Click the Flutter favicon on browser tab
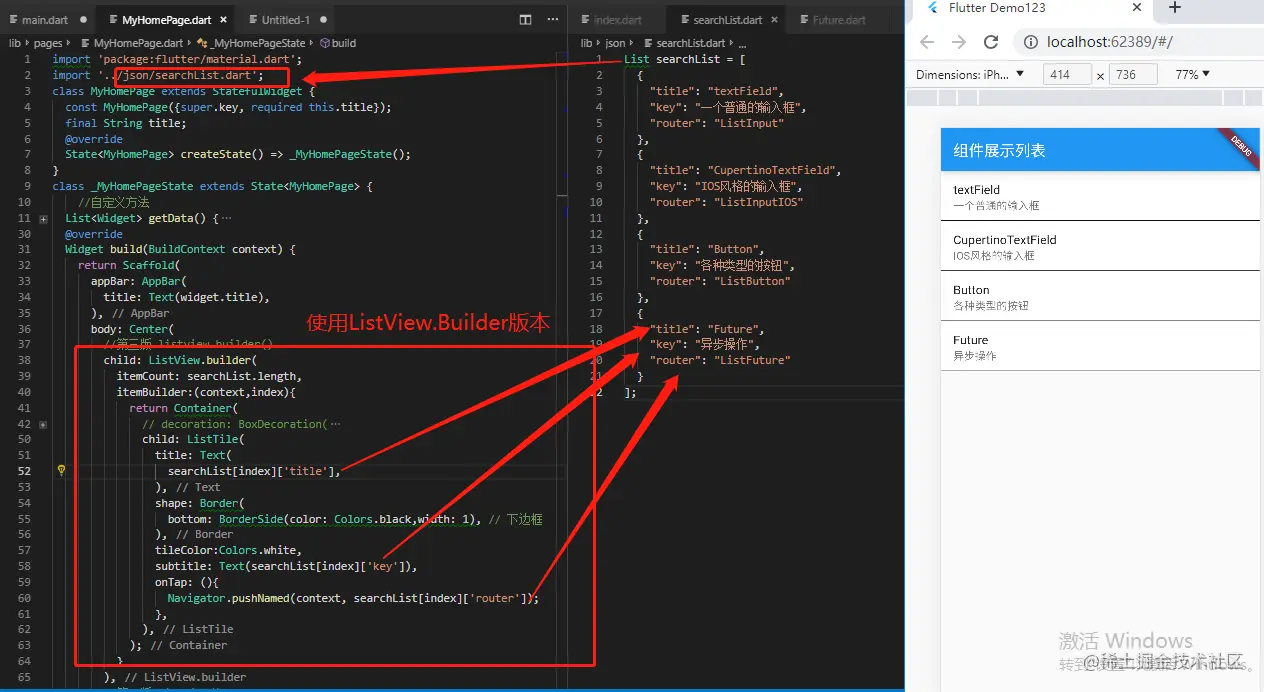This screenshot has width=1264, height=692. click(x=932, y=7)
